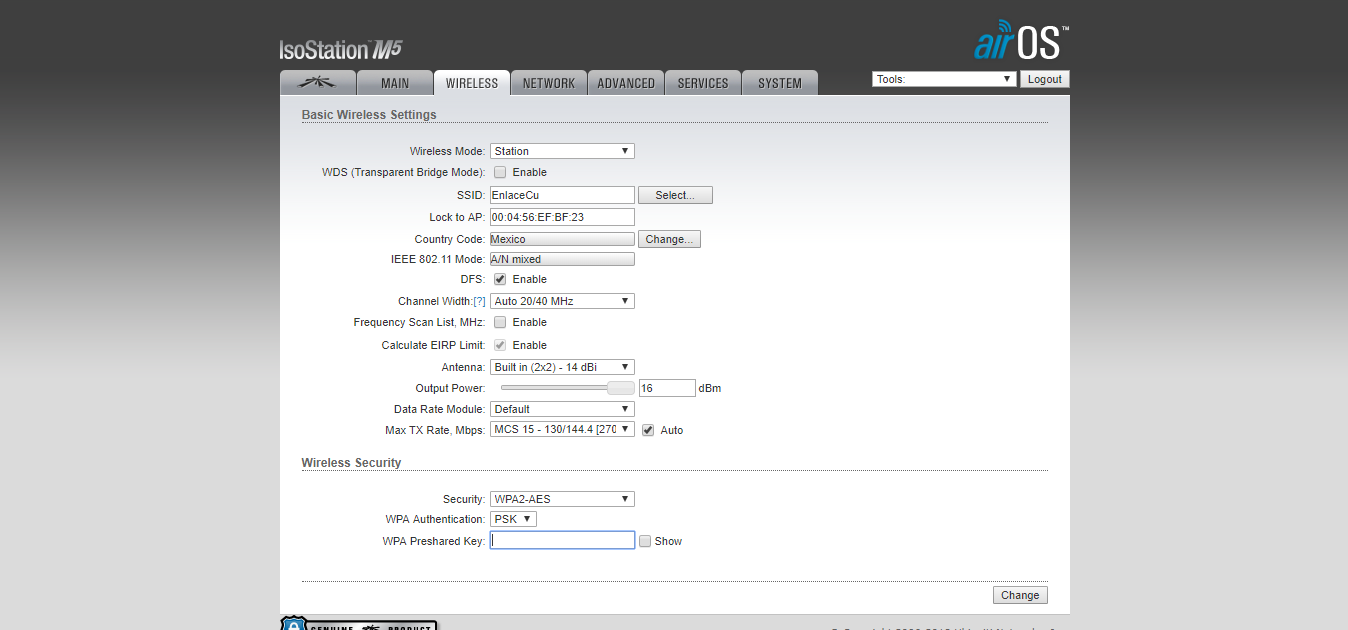Viewport: 1348px width, 630px height.
Task: Check Show box for WPA key
Action: point(645,541)
